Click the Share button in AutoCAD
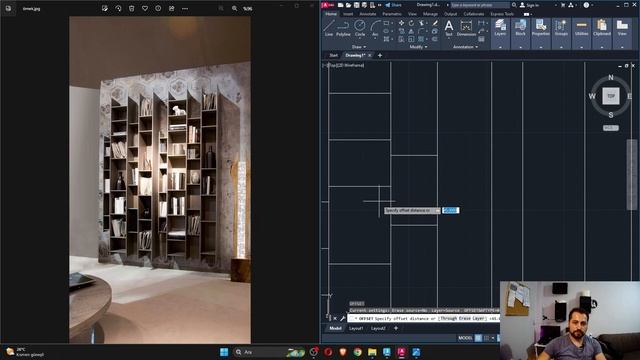This screenshot has height=360, width=640. [394, 5]
